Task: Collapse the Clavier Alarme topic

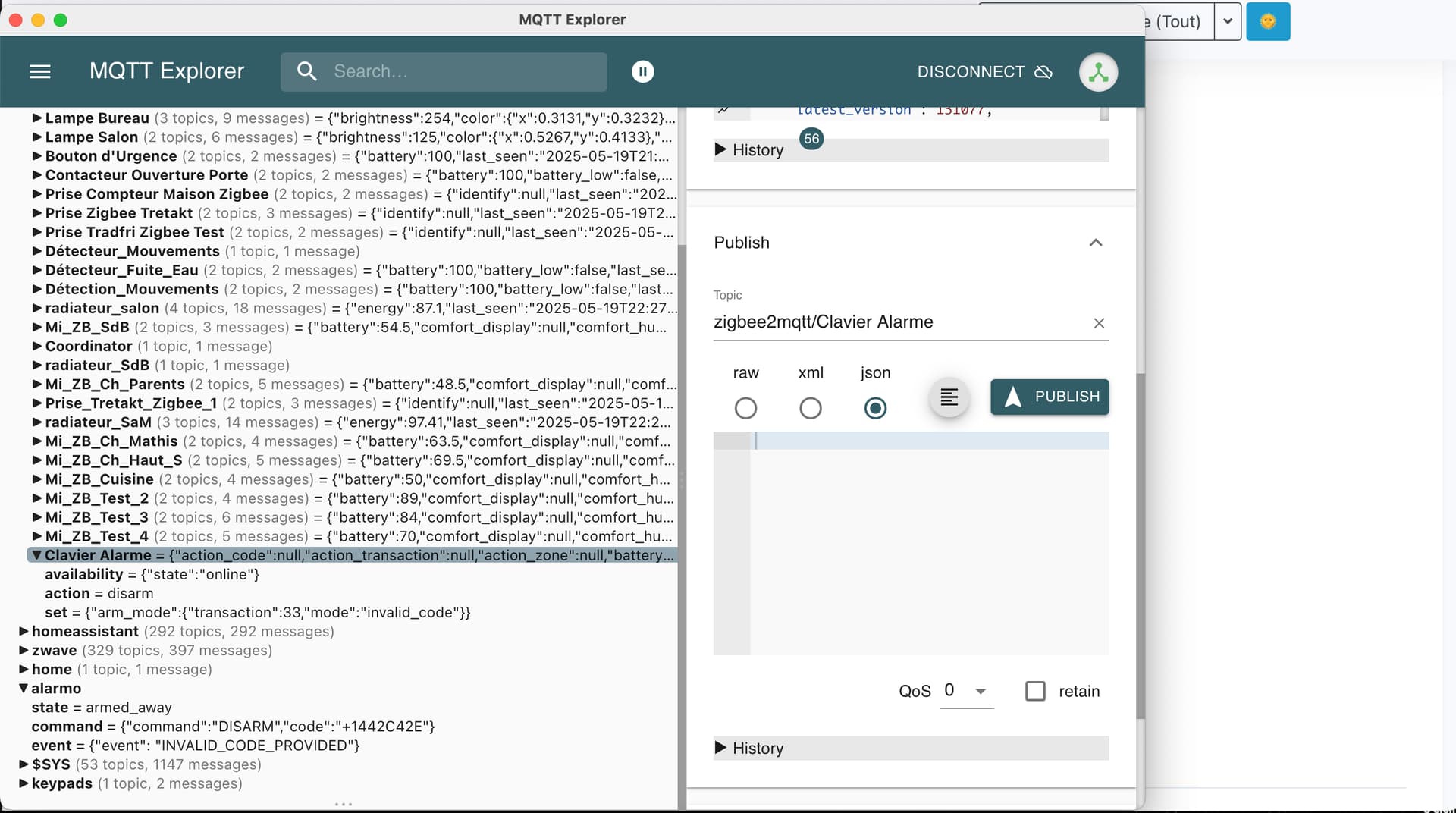Action: click(36, 555)
